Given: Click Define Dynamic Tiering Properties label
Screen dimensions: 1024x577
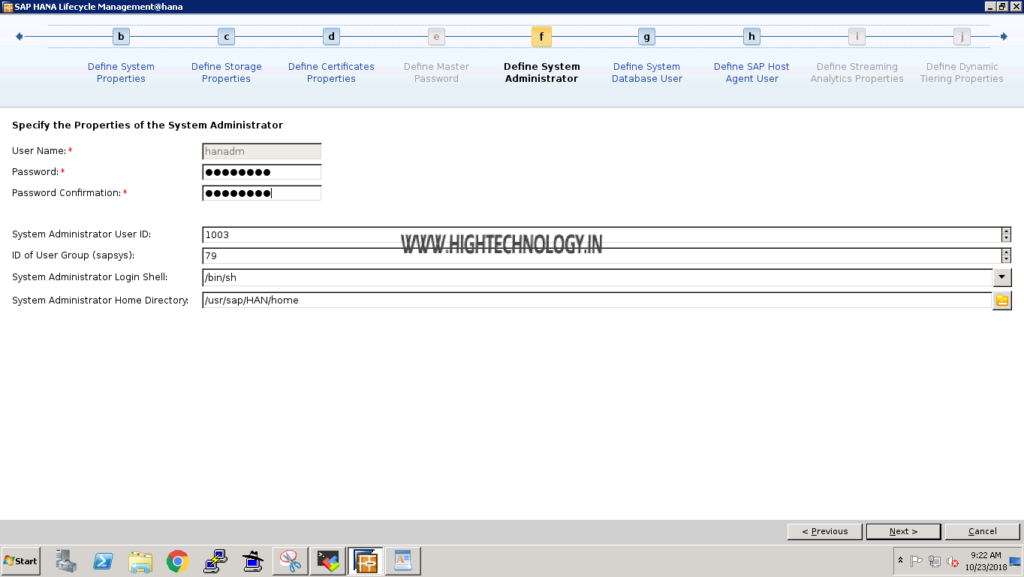Looking at the screenshot, I should [962, 72].
